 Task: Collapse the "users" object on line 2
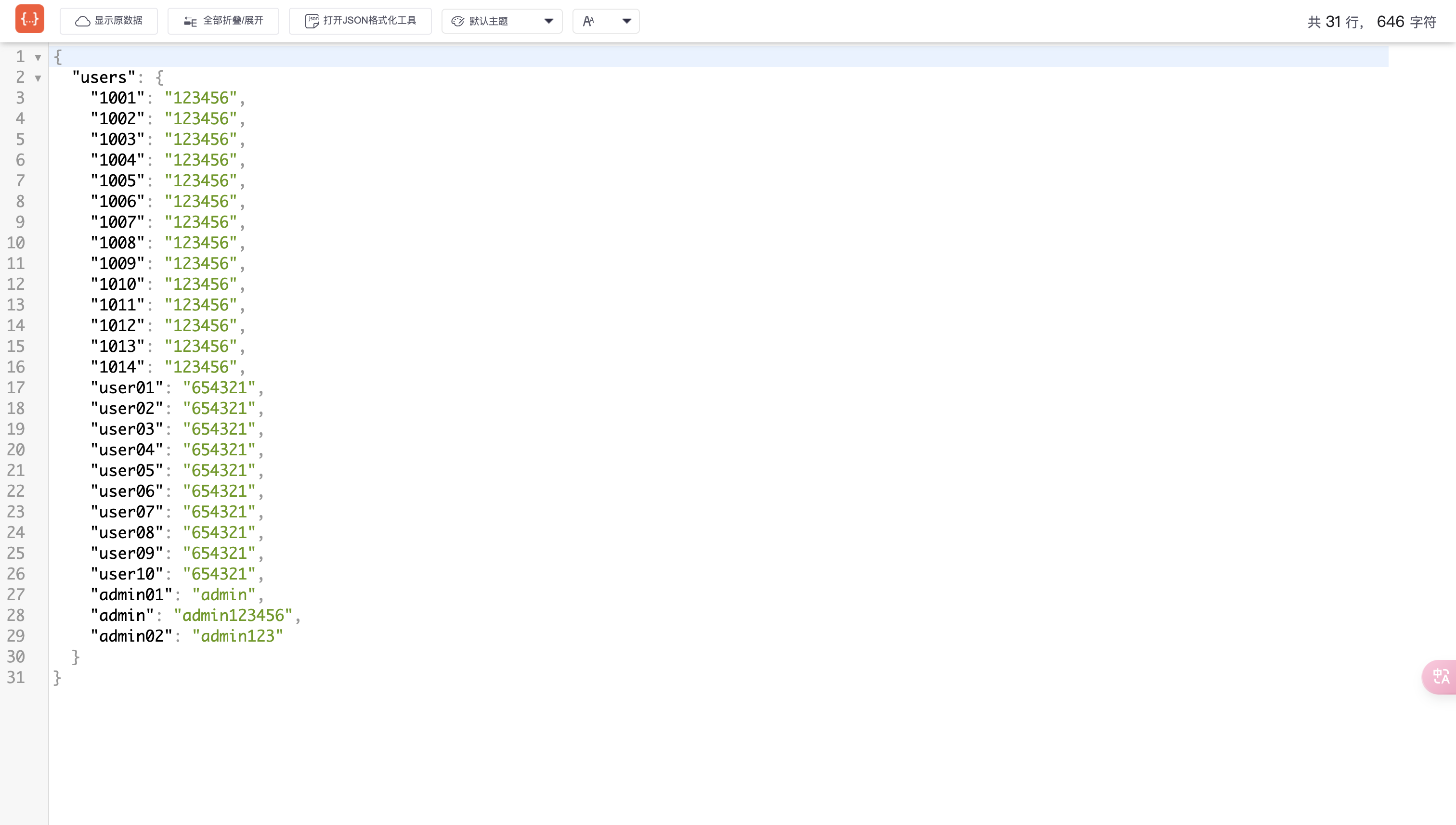[38, 78]
